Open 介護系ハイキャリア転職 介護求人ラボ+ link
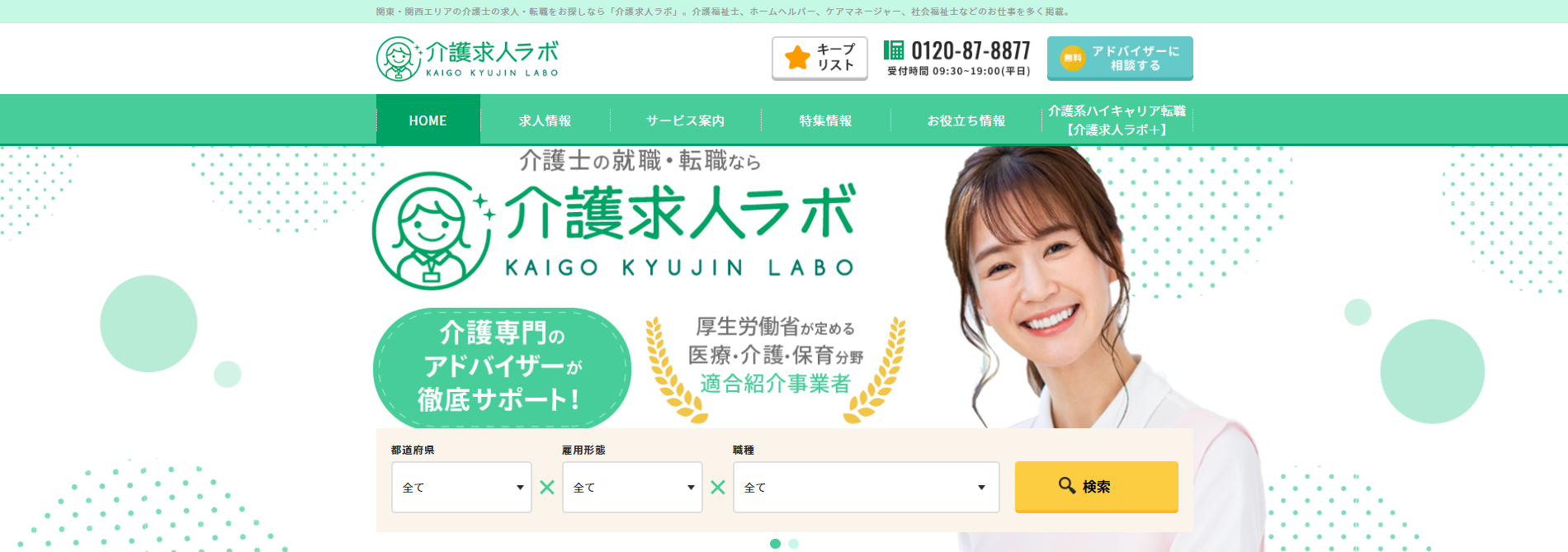The image size is (1568, 552). click(1117, 120)
